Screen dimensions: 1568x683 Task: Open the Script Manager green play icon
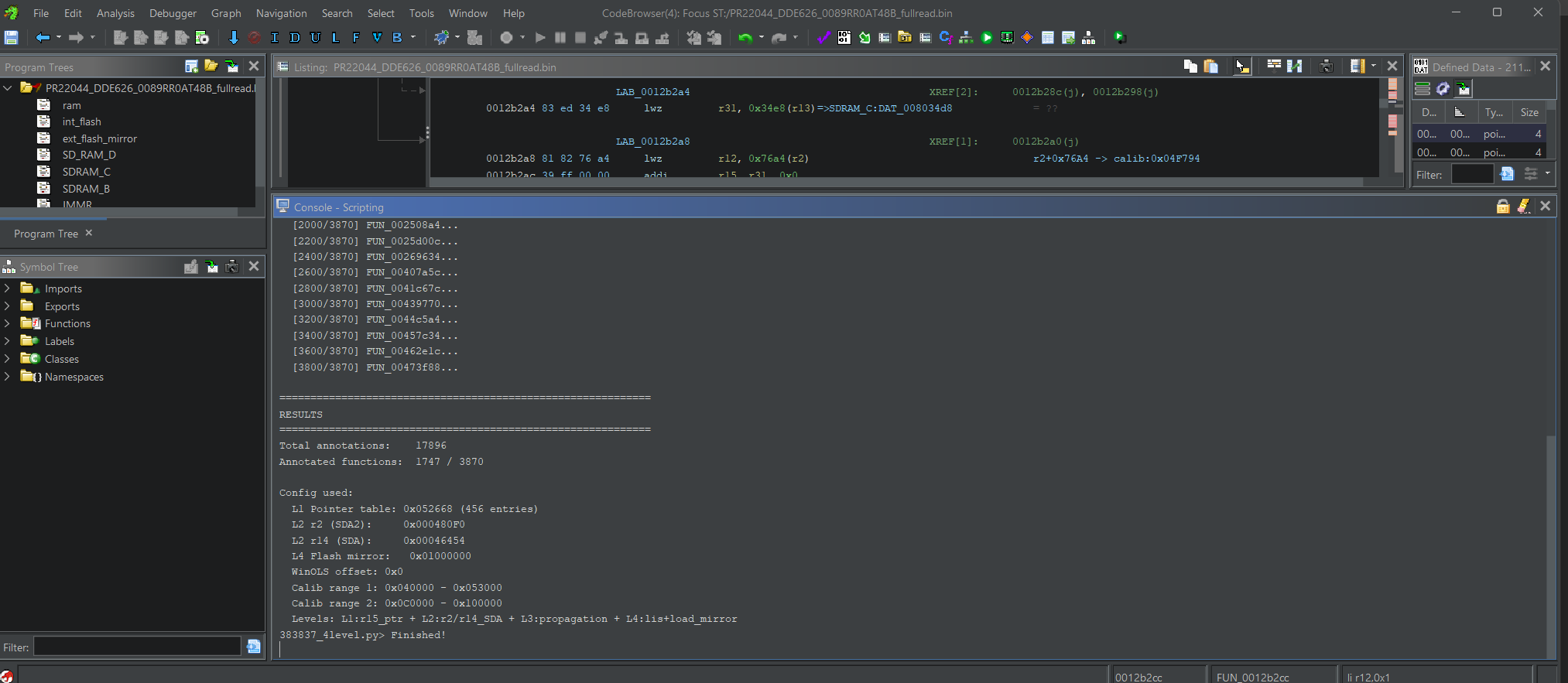987,37
